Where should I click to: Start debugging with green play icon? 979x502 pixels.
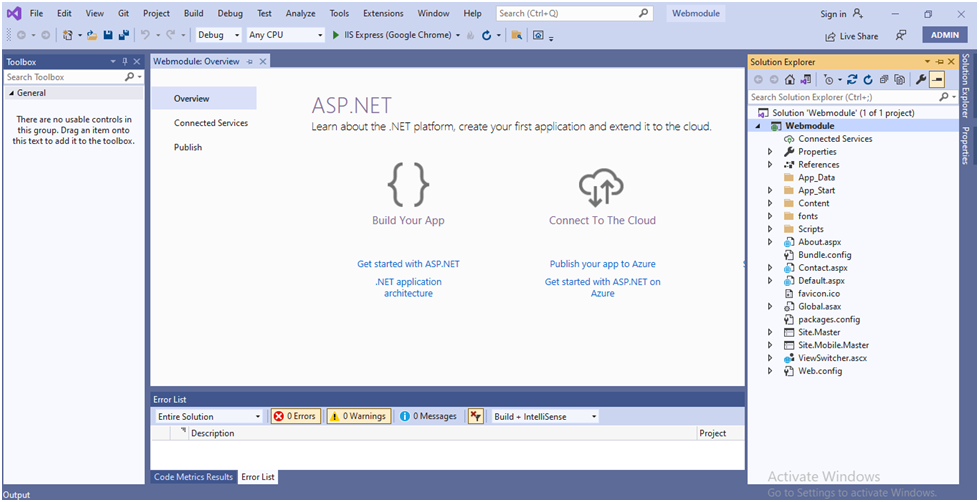click(x=336, y=36)
